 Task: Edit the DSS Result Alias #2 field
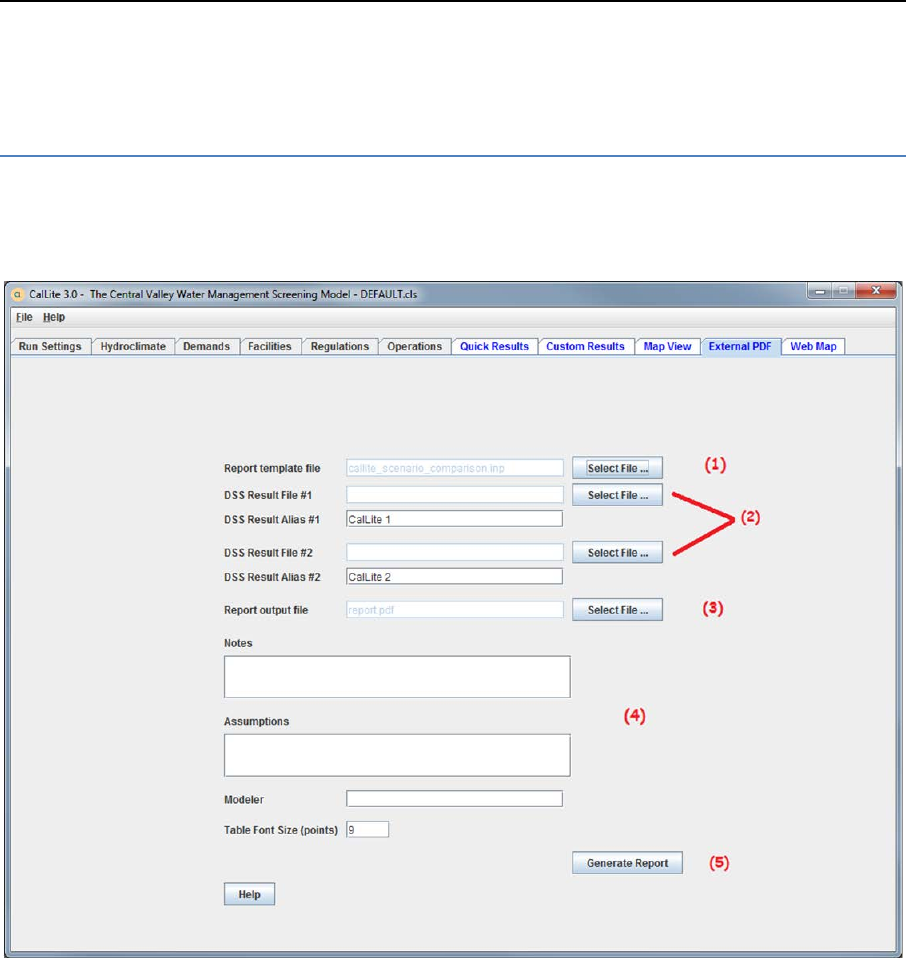pyautogui.click(x=455, y=577)
